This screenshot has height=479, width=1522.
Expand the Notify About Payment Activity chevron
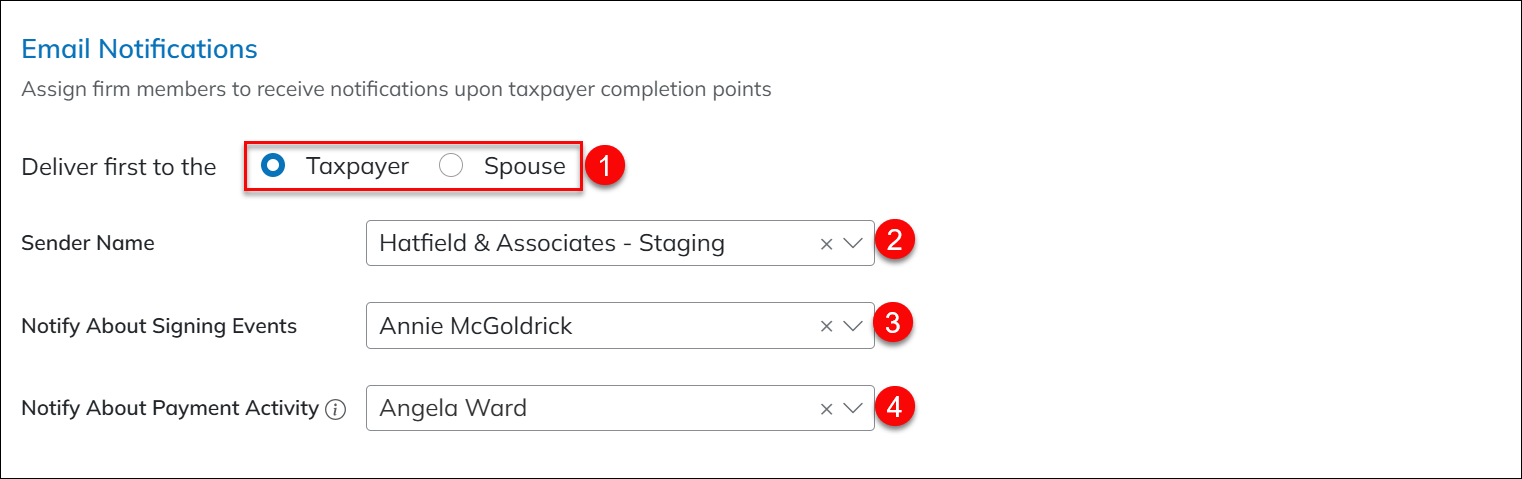coord(853,408)
